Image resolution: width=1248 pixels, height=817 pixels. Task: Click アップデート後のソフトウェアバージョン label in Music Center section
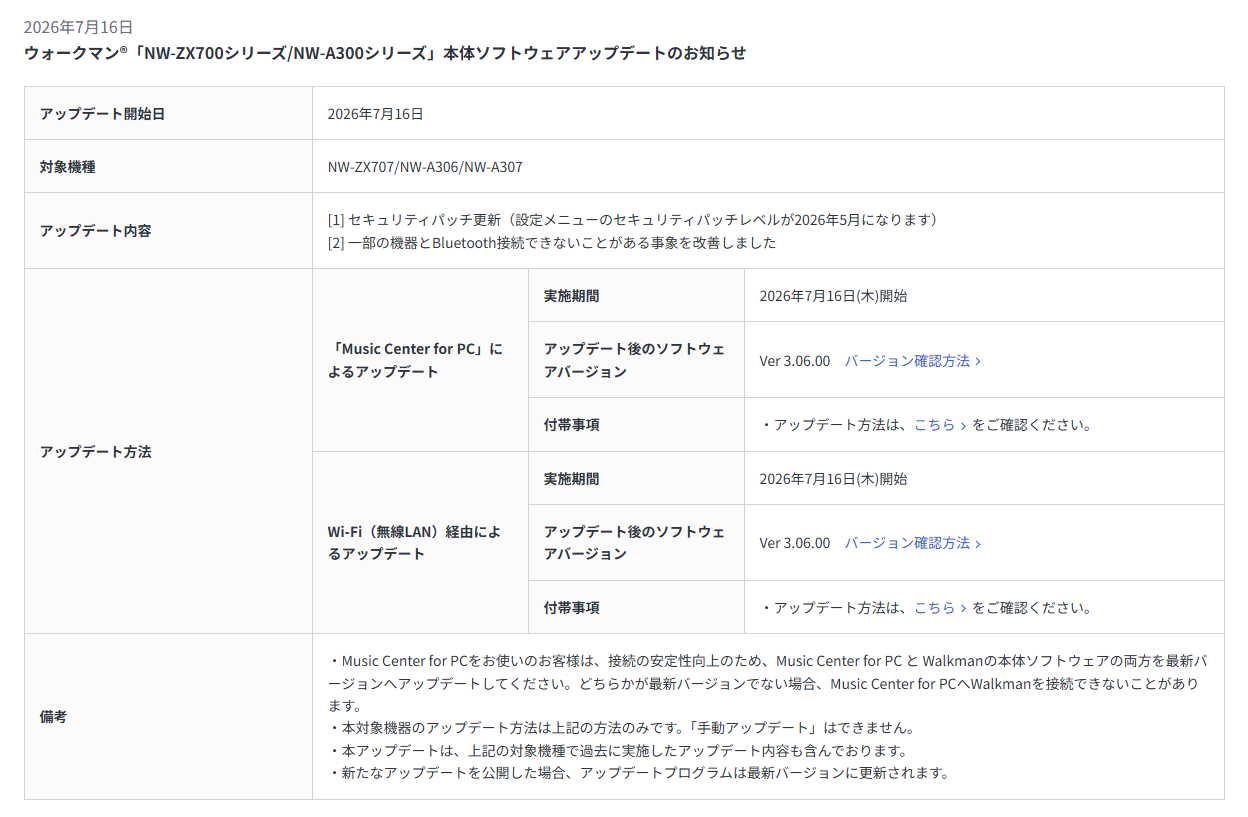634,360
